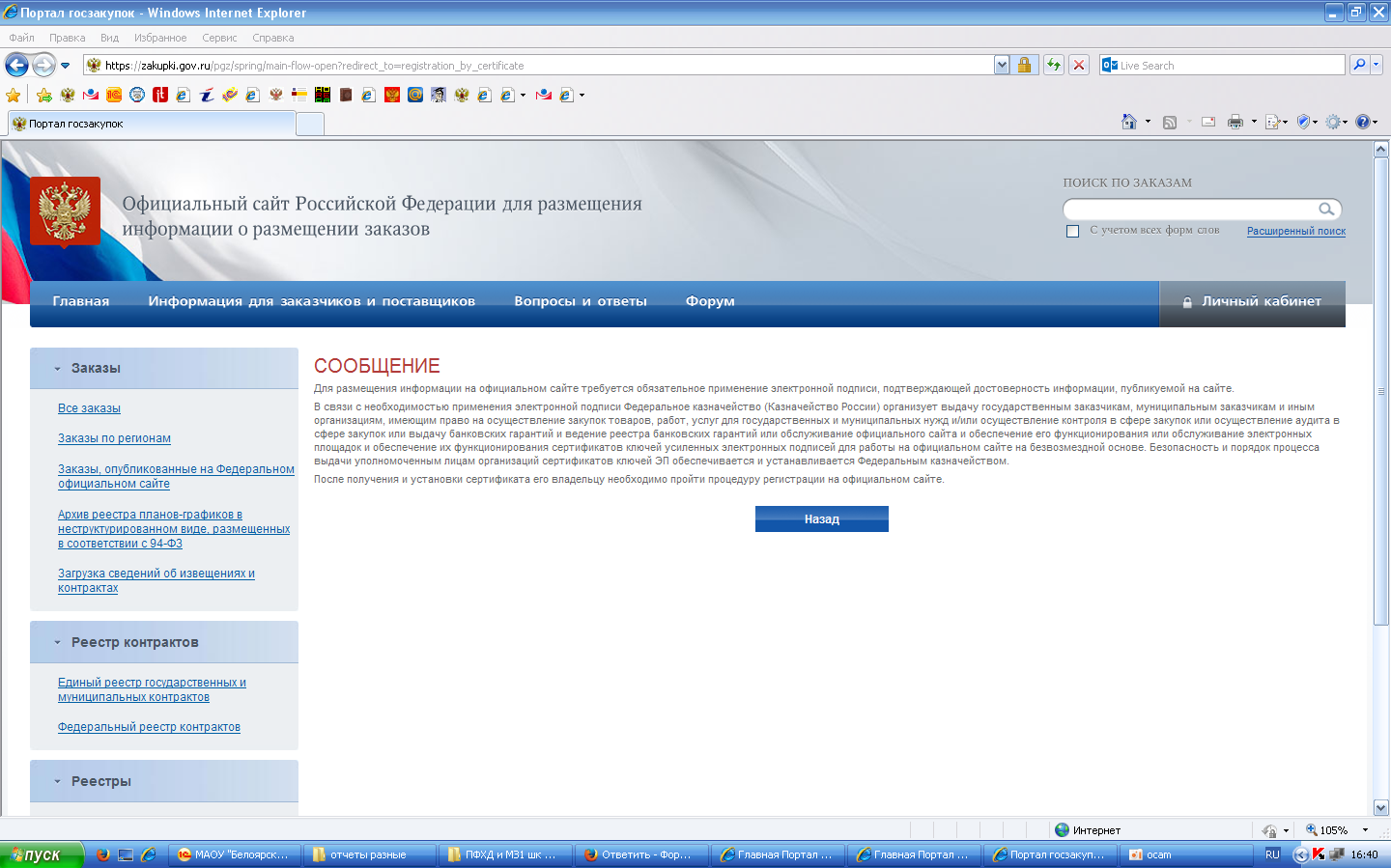
Task: Click the Favorites star icon
Action: [13, 95]
